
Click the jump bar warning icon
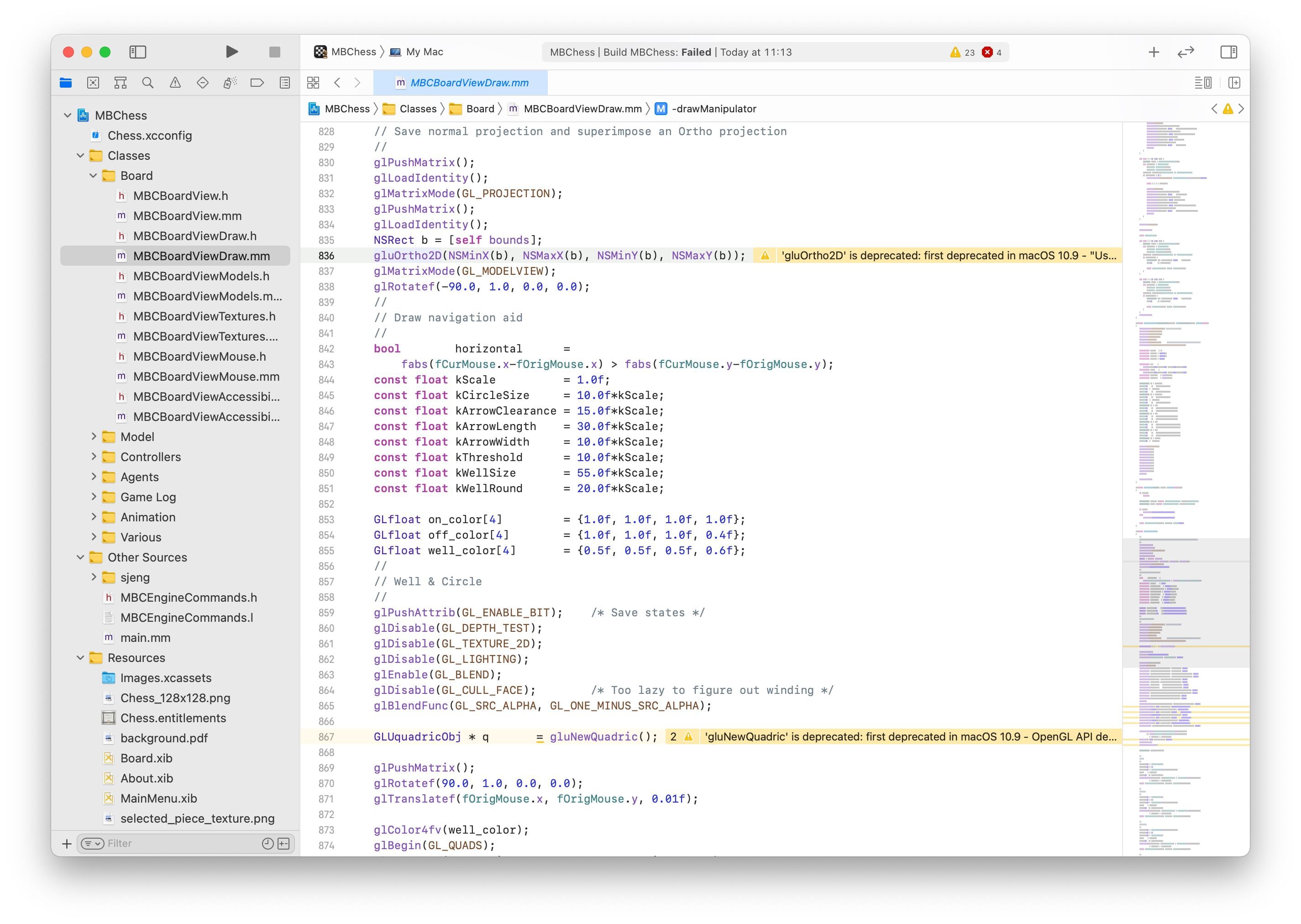pos(1228,109)
